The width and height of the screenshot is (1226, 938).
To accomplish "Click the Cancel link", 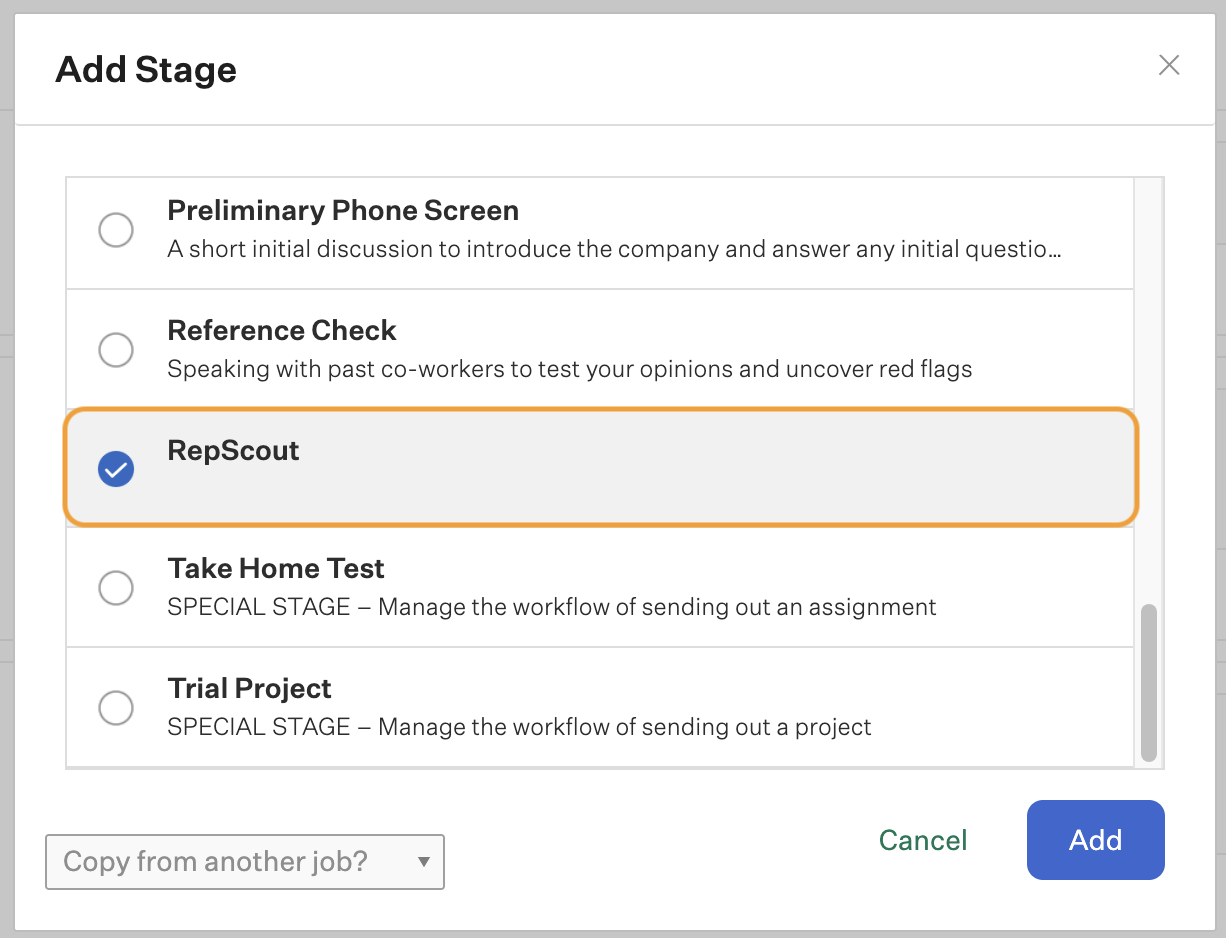I will (x=923, y=840).
